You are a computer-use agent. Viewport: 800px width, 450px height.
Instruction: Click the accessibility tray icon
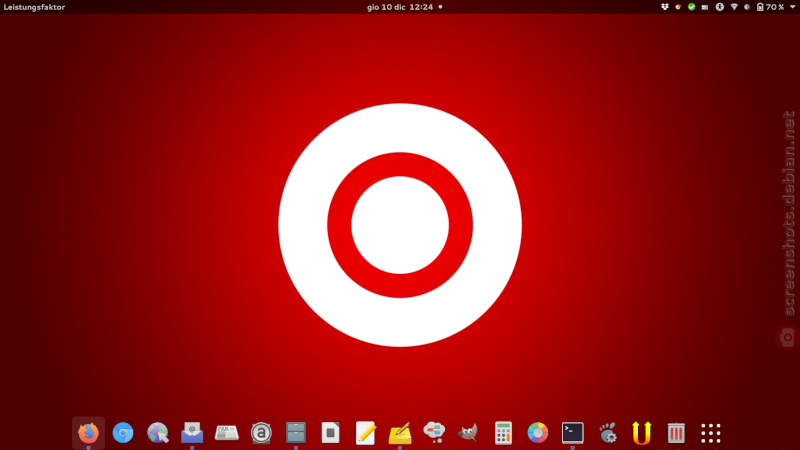(x=719, y=7)
